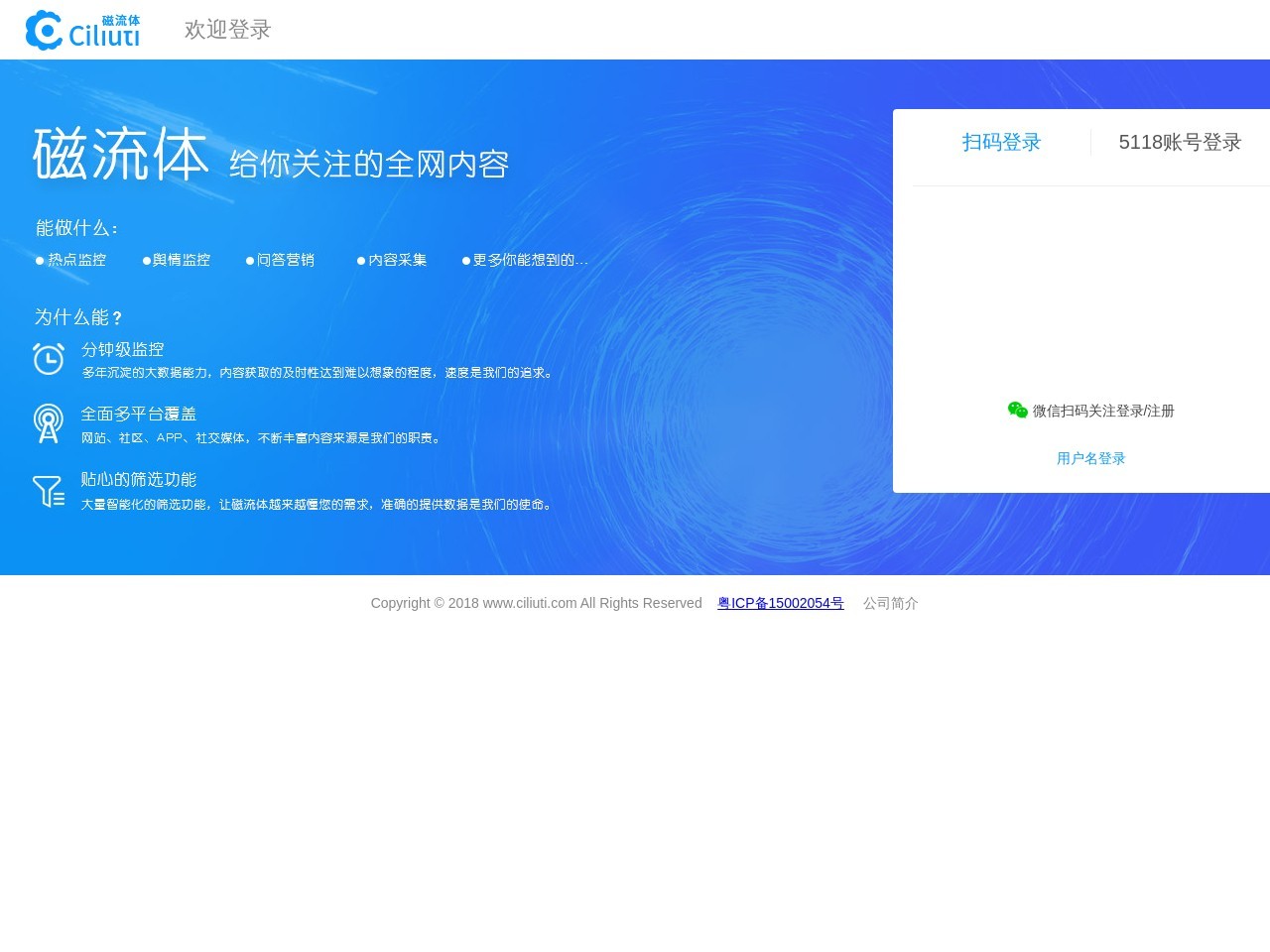The image size is (1270, 952).
Task: Click the 微信扫码关注登录/注册 text
Action: [x=1103, y=411]
